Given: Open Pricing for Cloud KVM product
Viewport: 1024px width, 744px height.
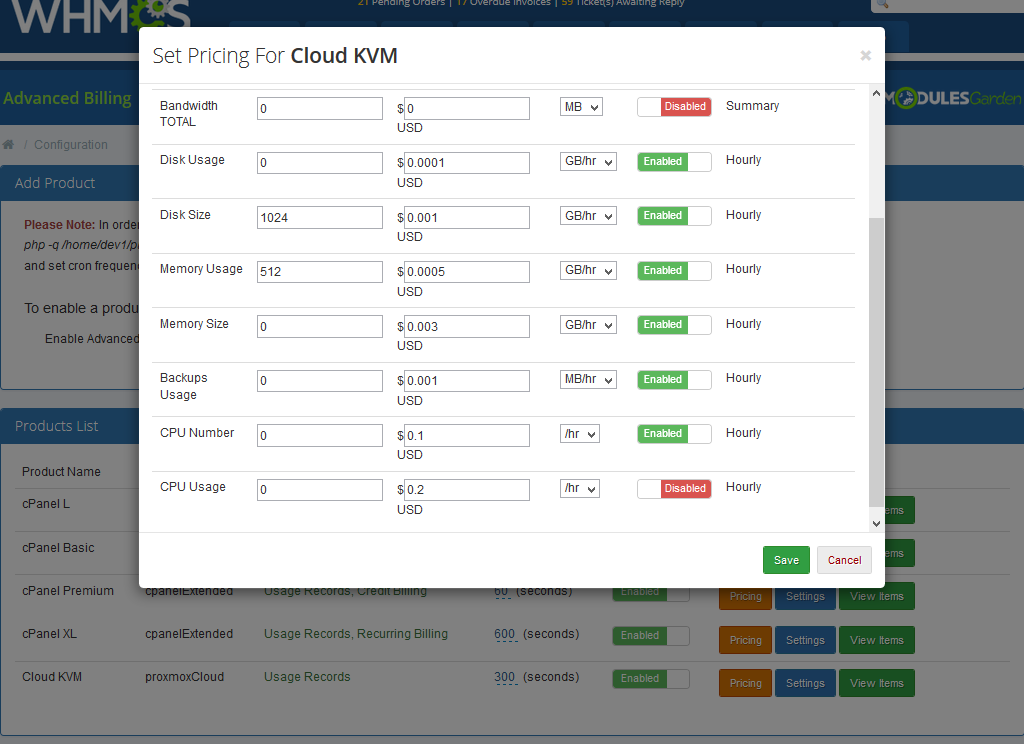Looking at the screenshot, I should tap(745, 683).
